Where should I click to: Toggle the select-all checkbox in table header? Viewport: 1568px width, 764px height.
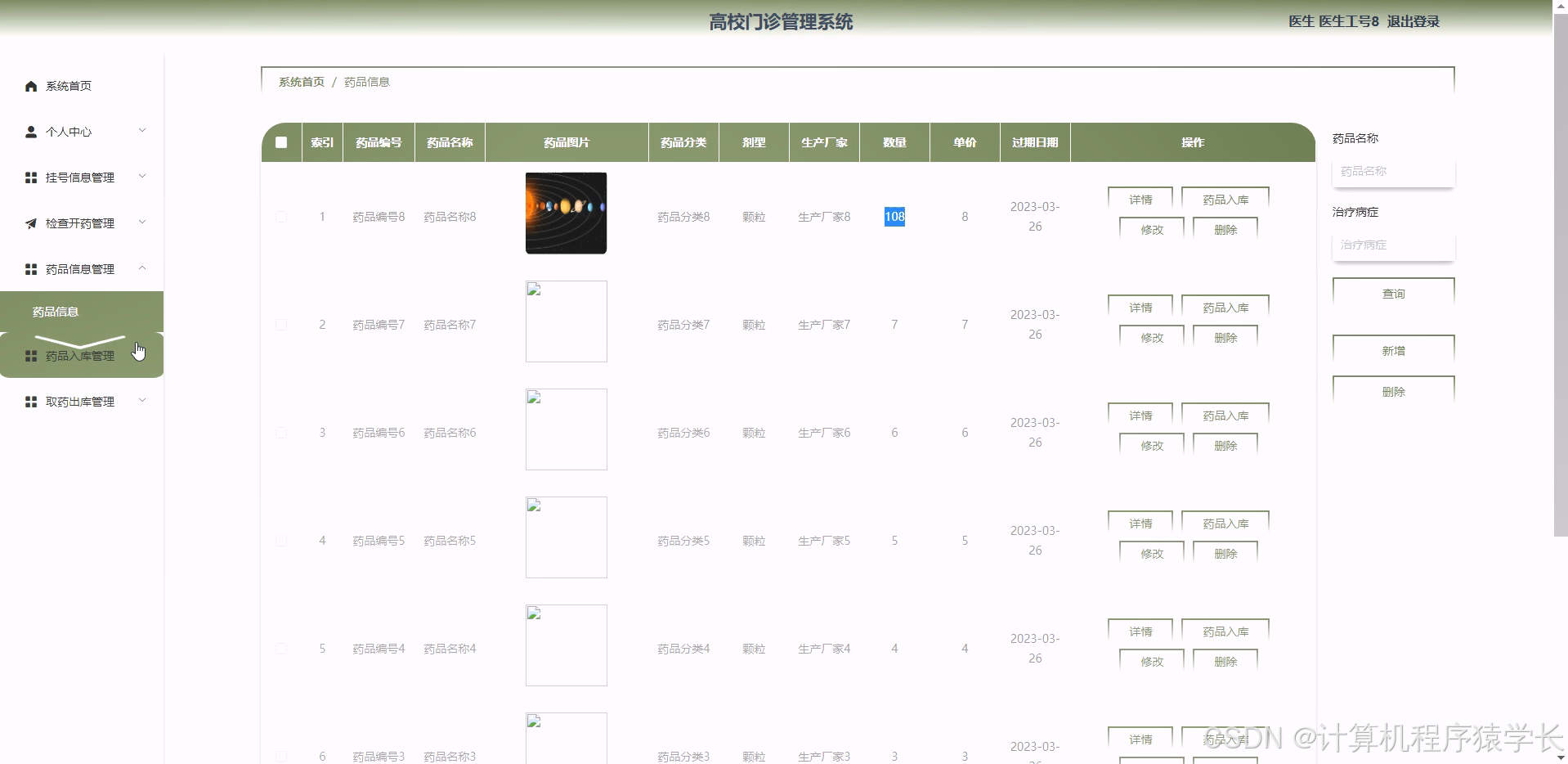[x=281, y=142]
